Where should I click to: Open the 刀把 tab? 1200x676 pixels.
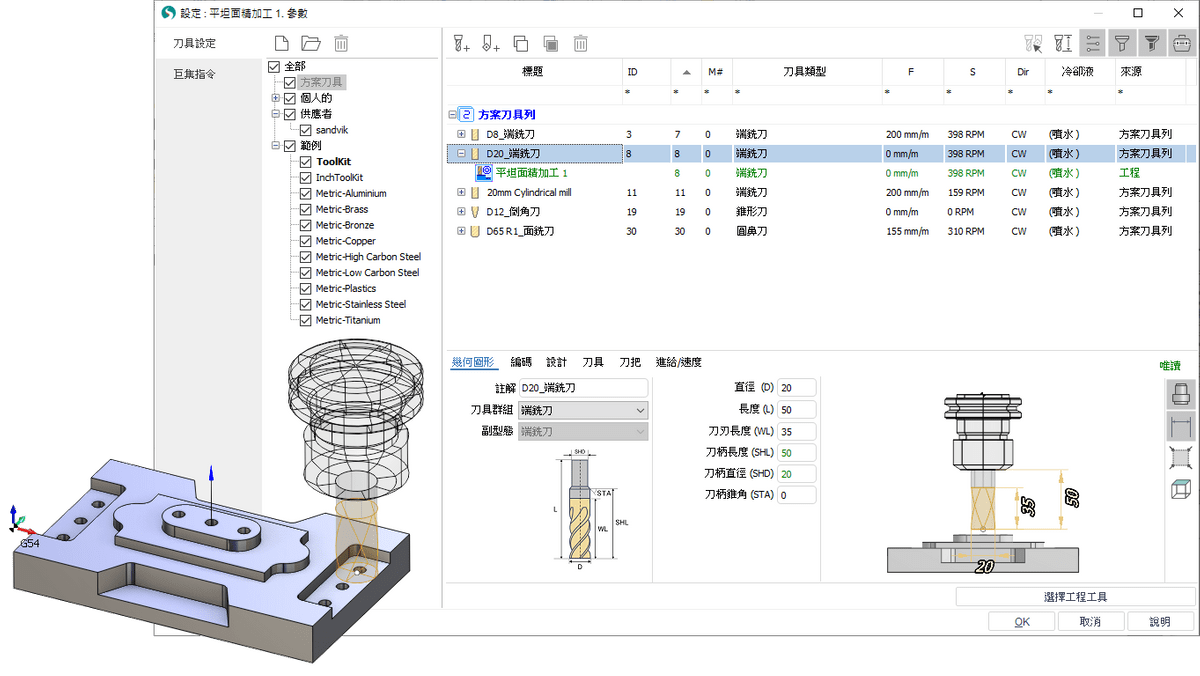point(630,362)
